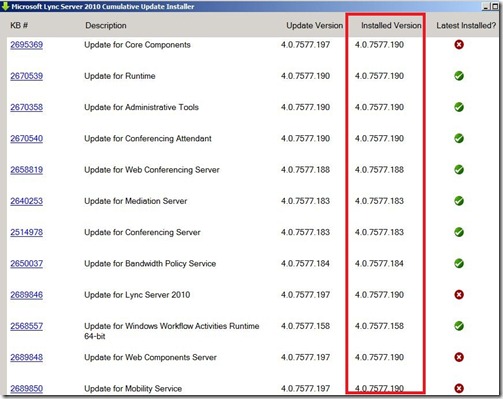Click installed version 4.0.7577.158 for Workflow Runtime
503x399 pixels.
coord(379,326)
